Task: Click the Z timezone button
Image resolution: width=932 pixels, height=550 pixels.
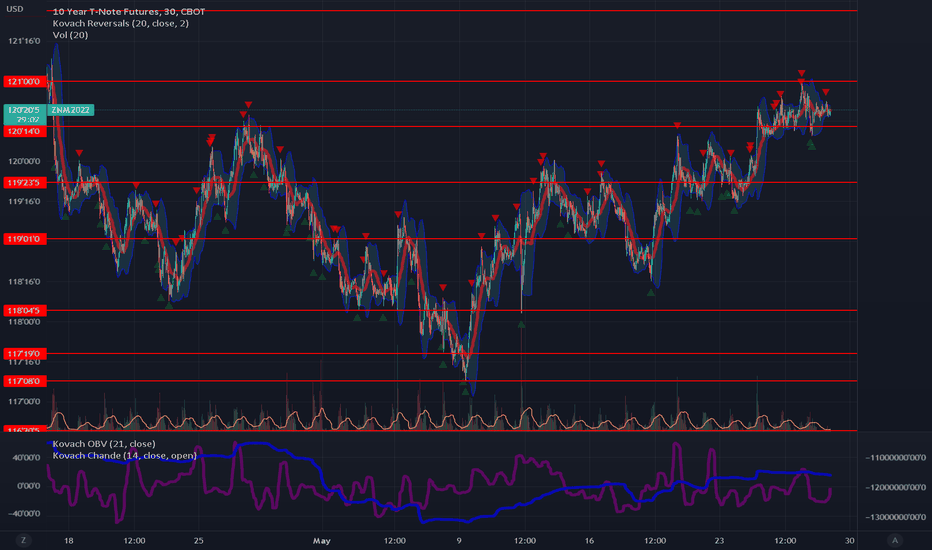Action: pyautogui.click(x=23, y=540)
